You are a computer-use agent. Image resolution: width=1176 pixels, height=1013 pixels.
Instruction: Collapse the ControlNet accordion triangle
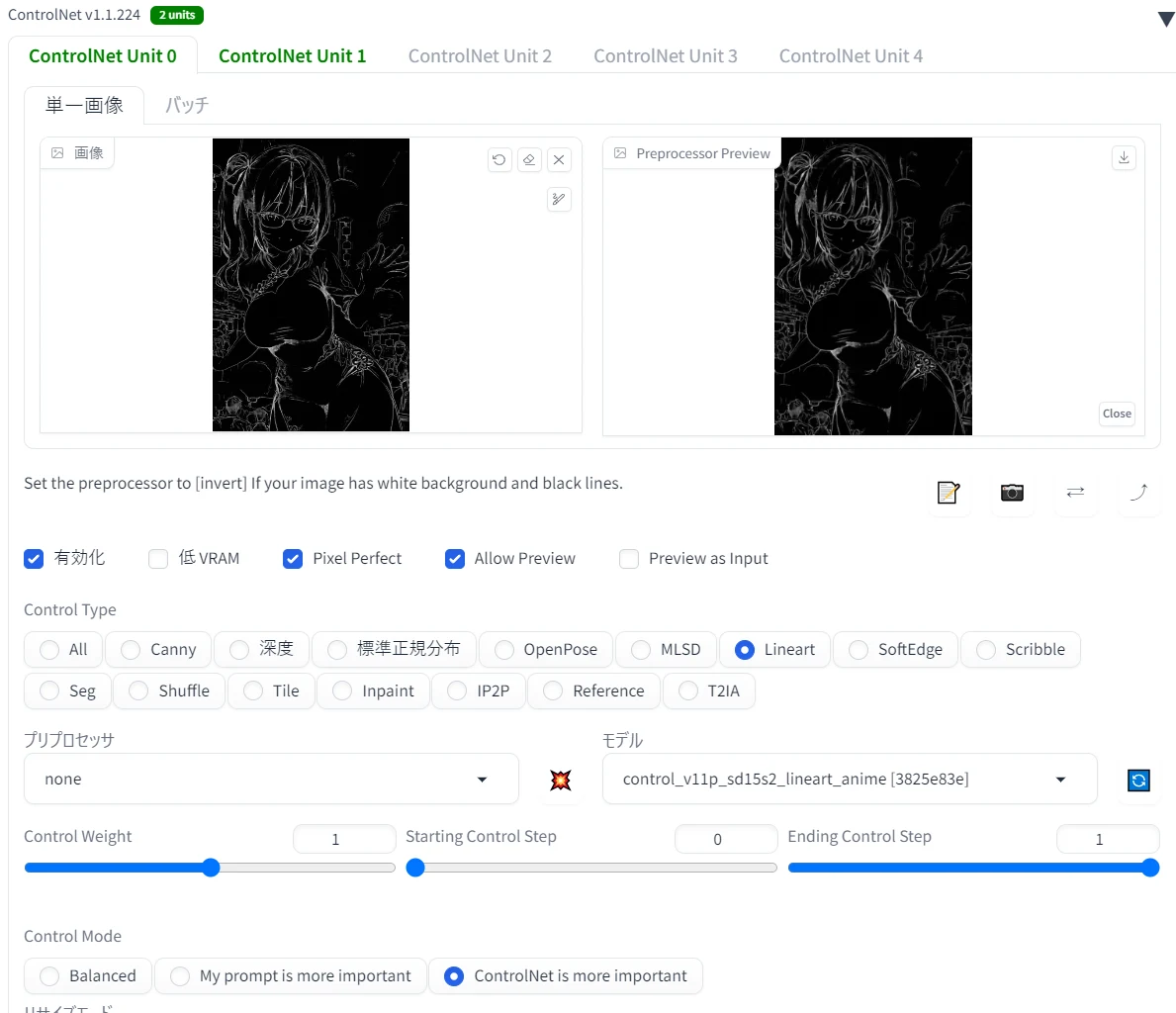coord(1165,19)
